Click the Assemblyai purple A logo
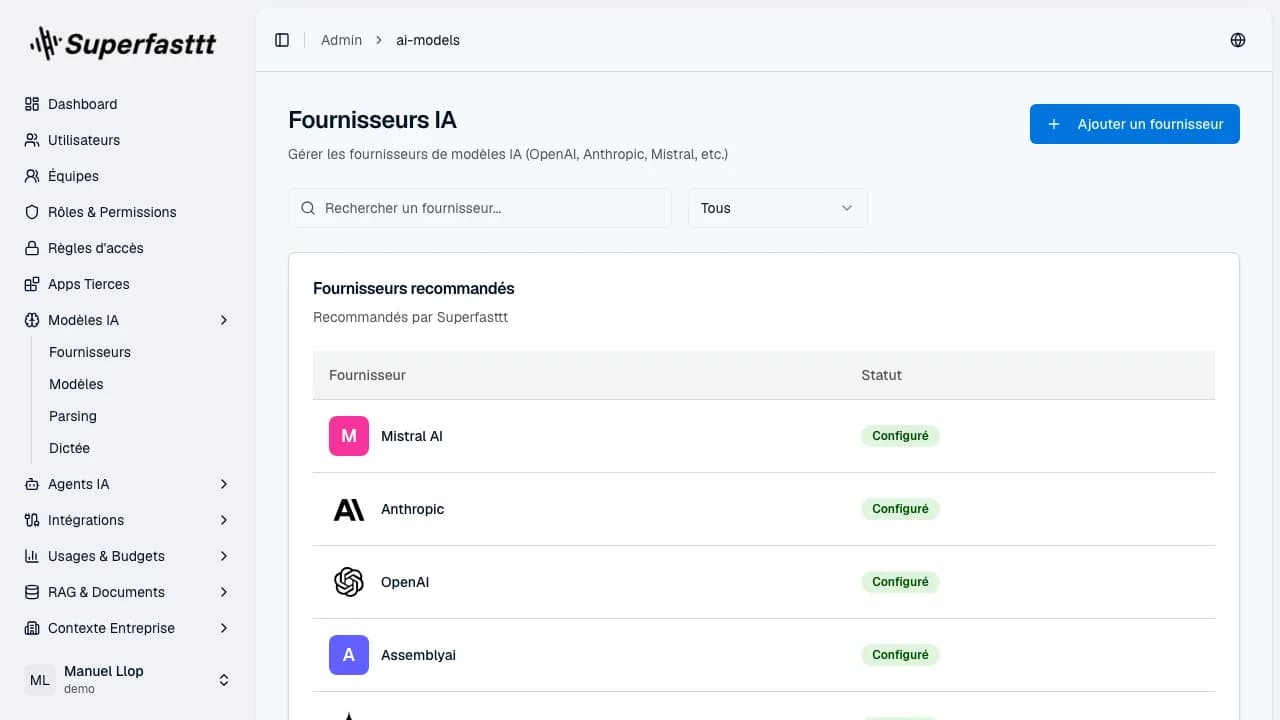1280x720 pixels. (349, 655)
